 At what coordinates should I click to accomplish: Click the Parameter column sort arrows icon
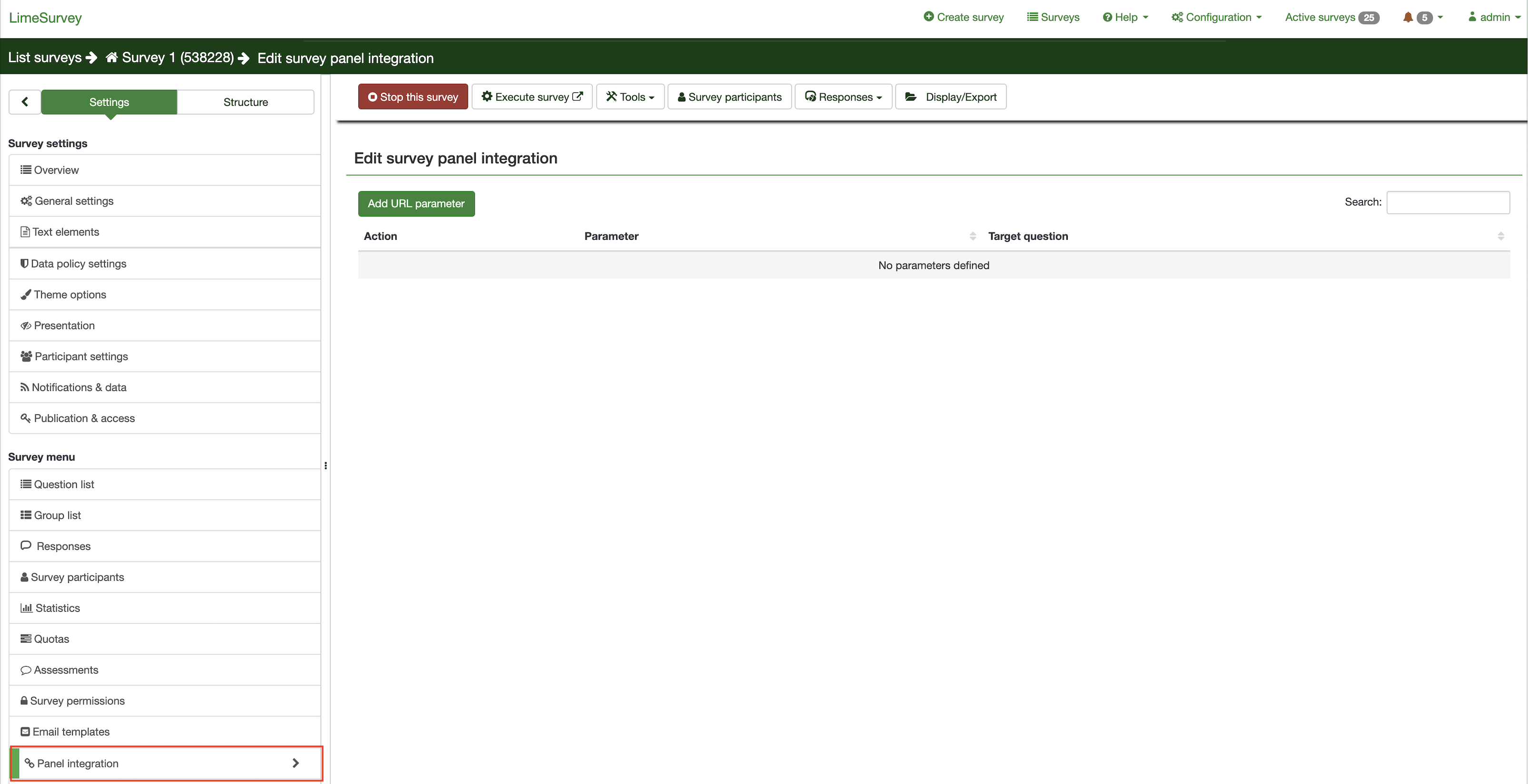(973, 236)
